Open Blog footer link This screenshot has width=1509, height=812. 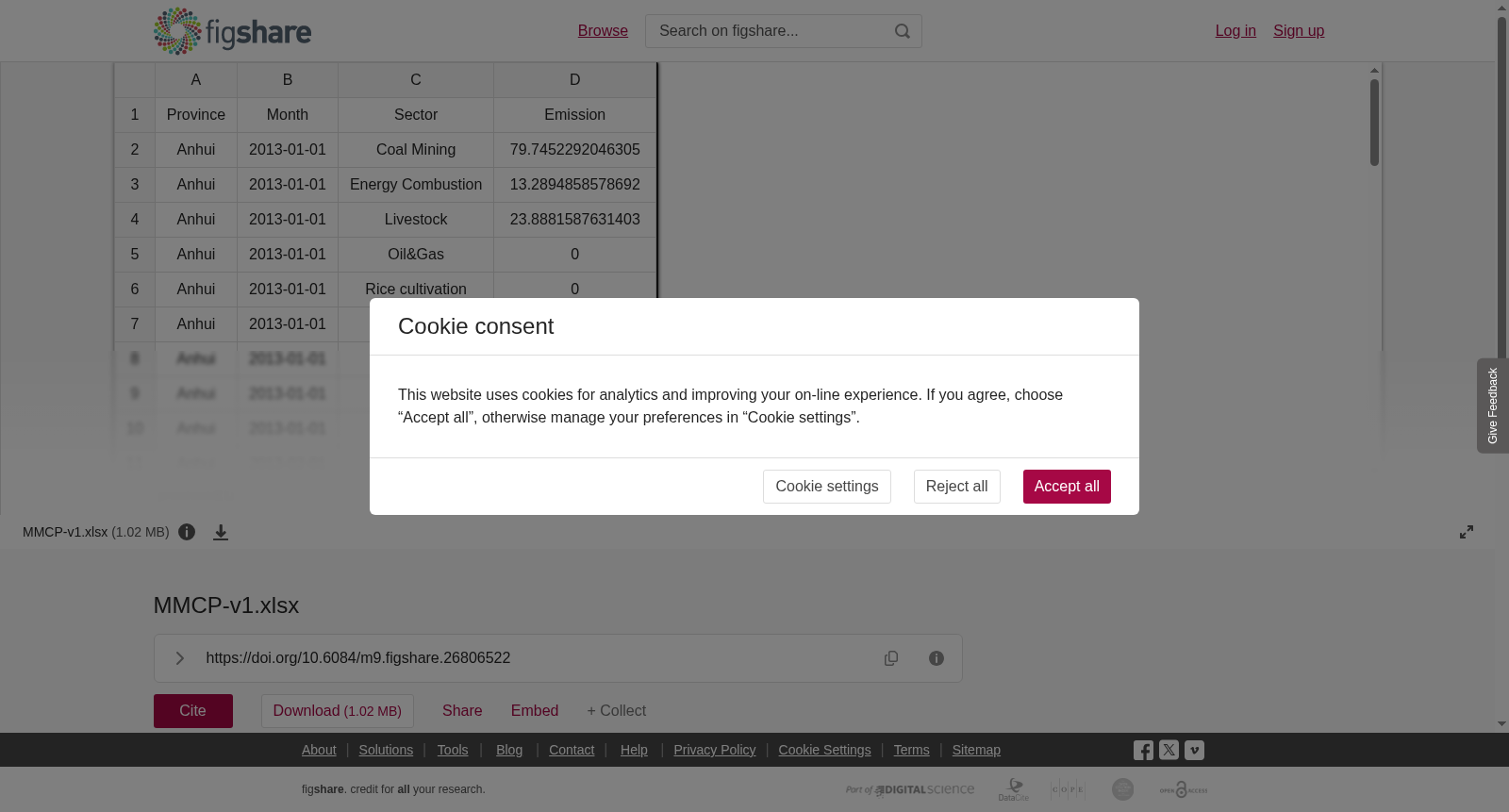[509, 750]
